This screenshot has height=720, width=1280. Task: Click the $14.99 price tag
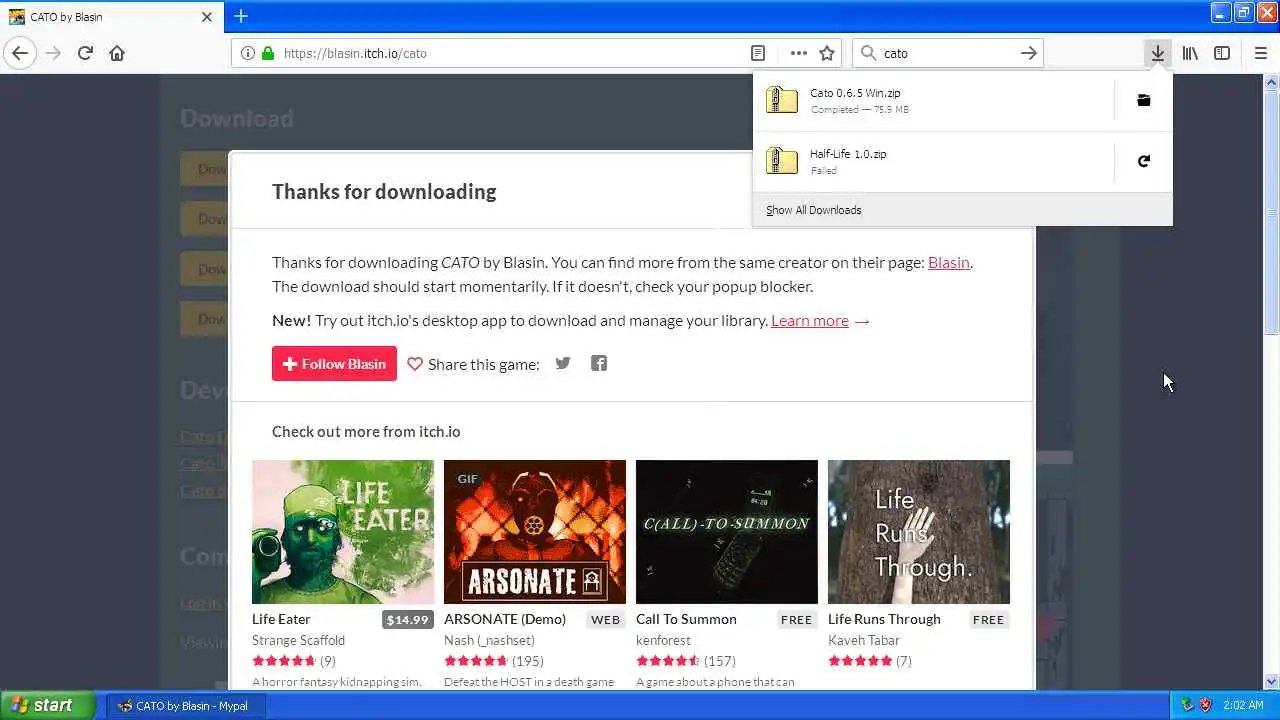[407, 620]
